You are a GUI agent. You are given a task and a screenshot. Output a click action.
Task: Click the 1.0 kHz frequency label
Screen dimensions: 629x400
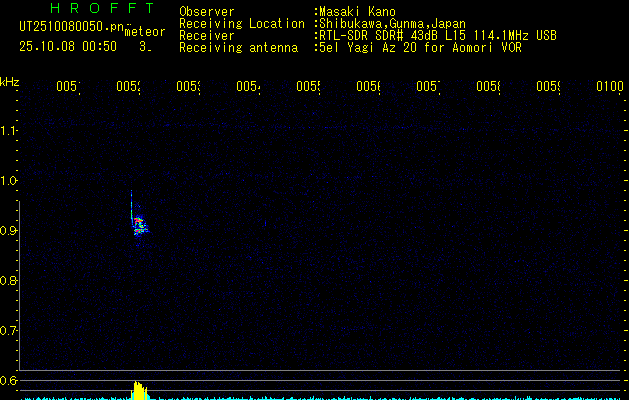tap(8, 181)
